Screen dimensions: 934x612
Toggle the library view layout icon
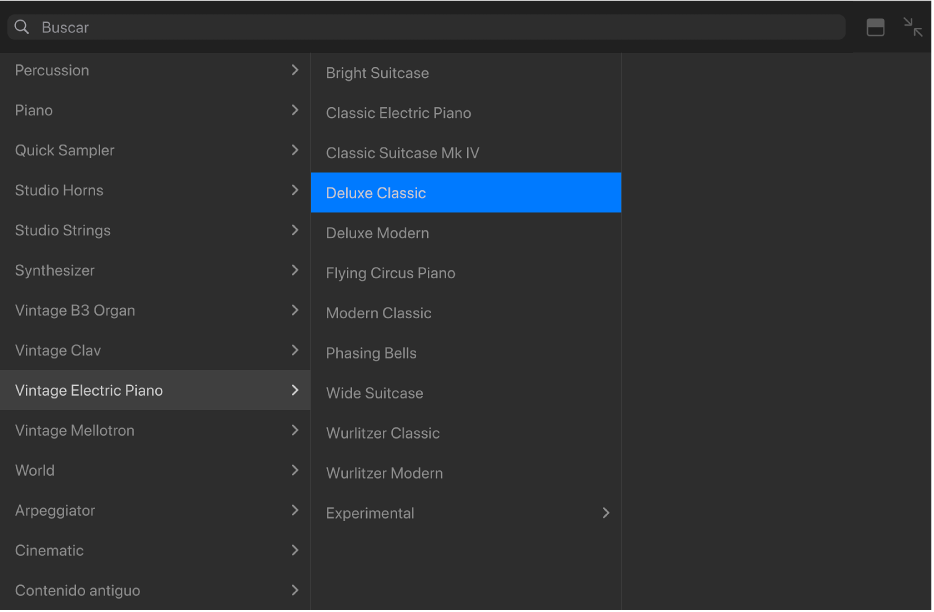pyautogui.click(x=875, y=28)
